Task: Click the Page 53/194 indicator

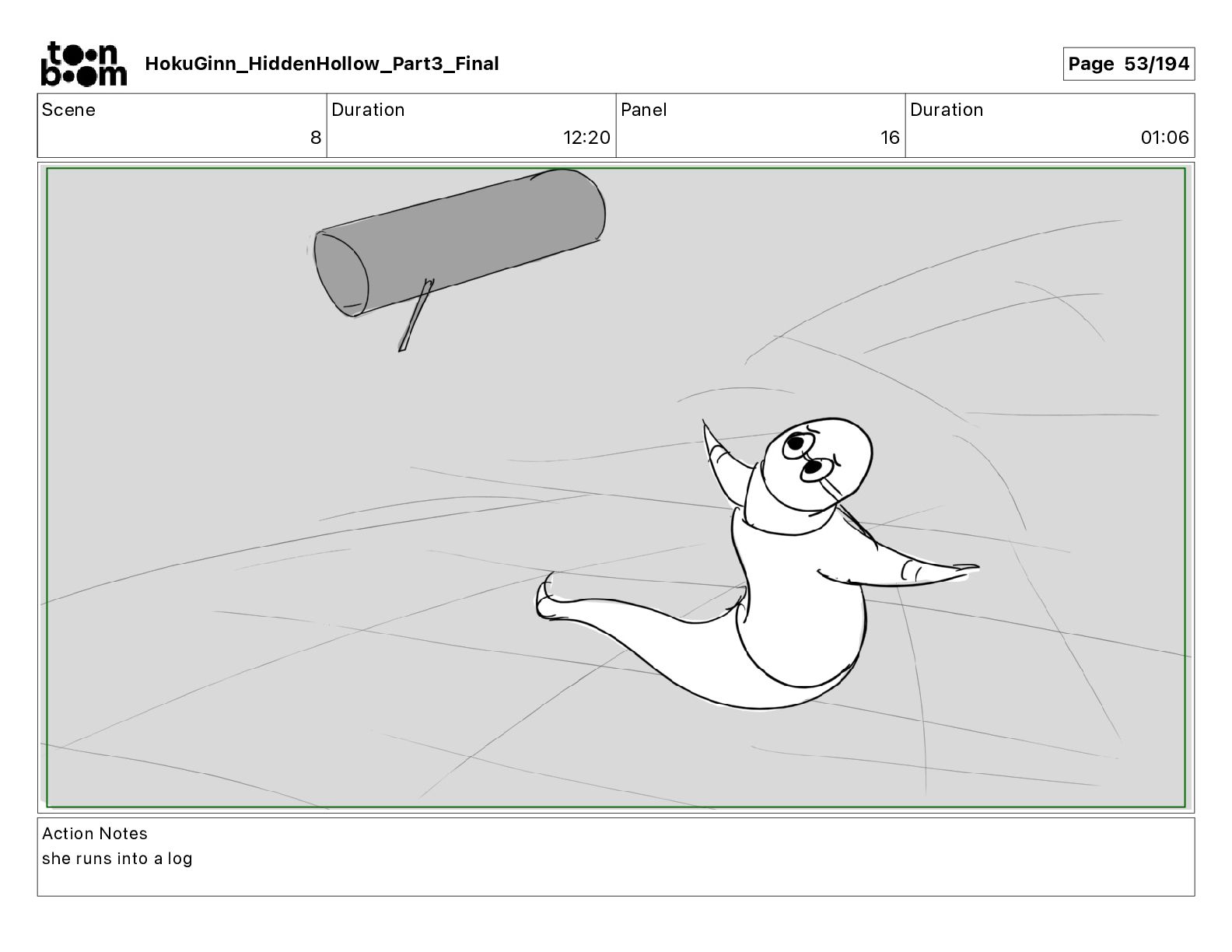Action: pyautogui.click(x=1129, y=64)
